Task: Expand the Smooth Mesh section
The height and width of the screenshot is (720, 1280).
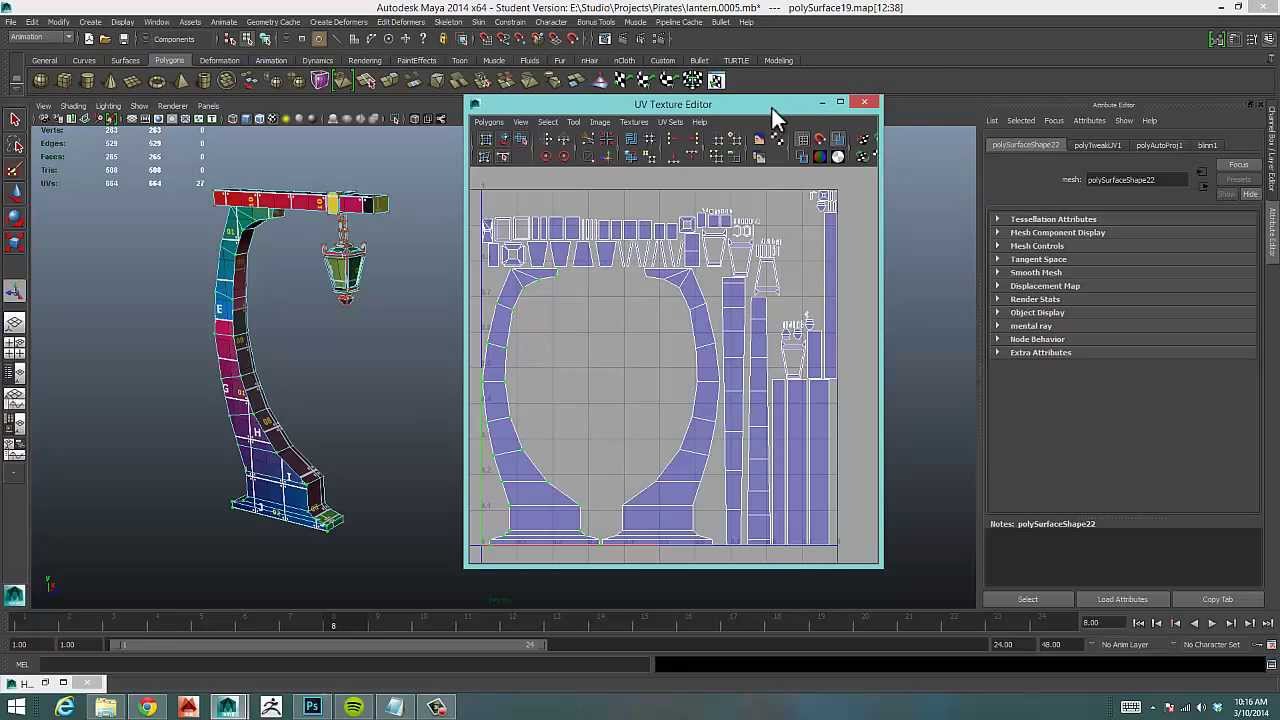Action: tap(1035, 272)
